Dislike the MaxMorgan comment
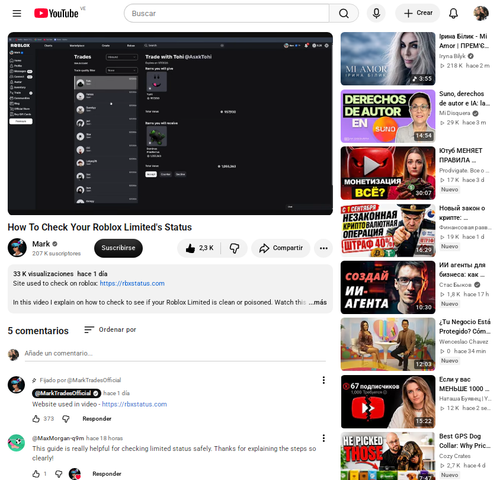The image size is (500, 480). pyautogui.click(x=59, y=474)
